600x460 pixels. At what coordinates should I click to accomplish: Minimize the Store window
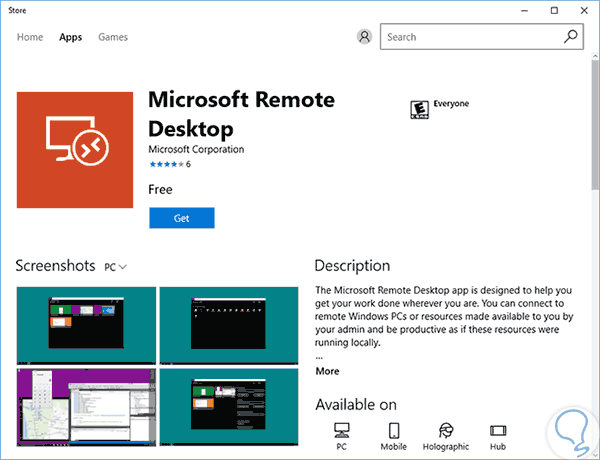point(525,10)
